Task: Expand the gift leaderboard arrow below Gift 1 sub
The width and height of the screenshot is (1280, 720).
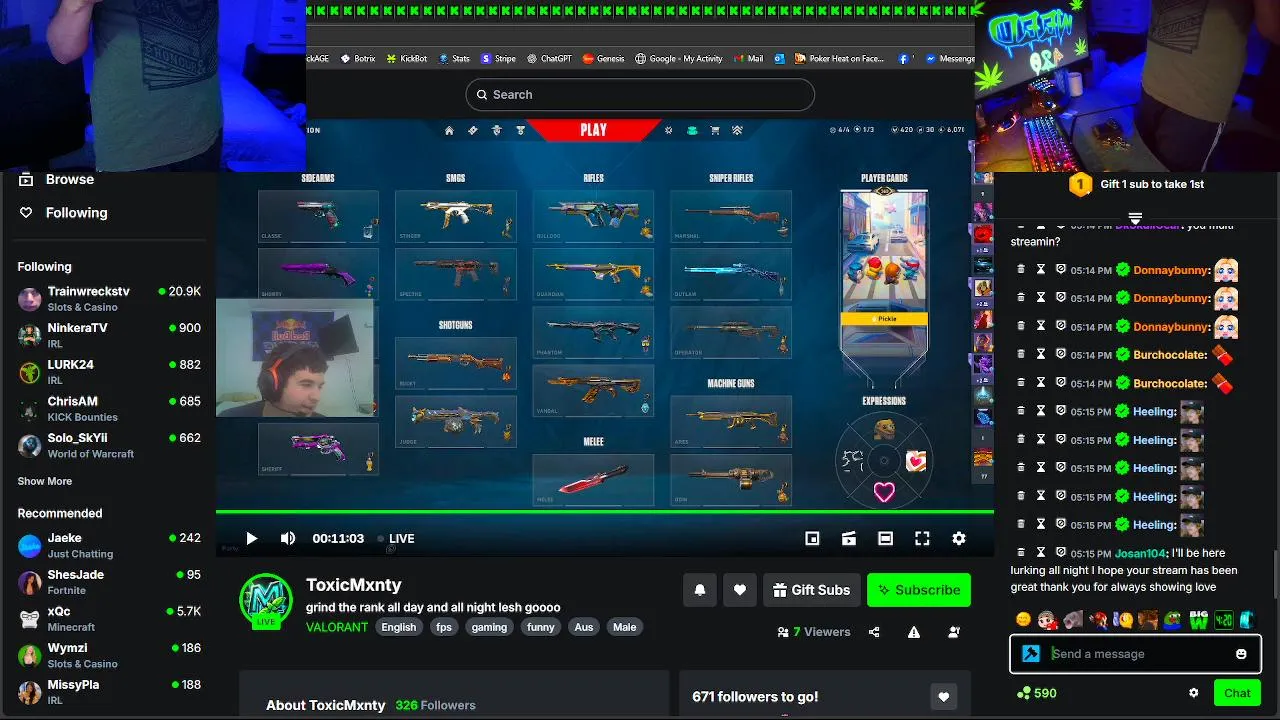Action: coord(1135,217)
